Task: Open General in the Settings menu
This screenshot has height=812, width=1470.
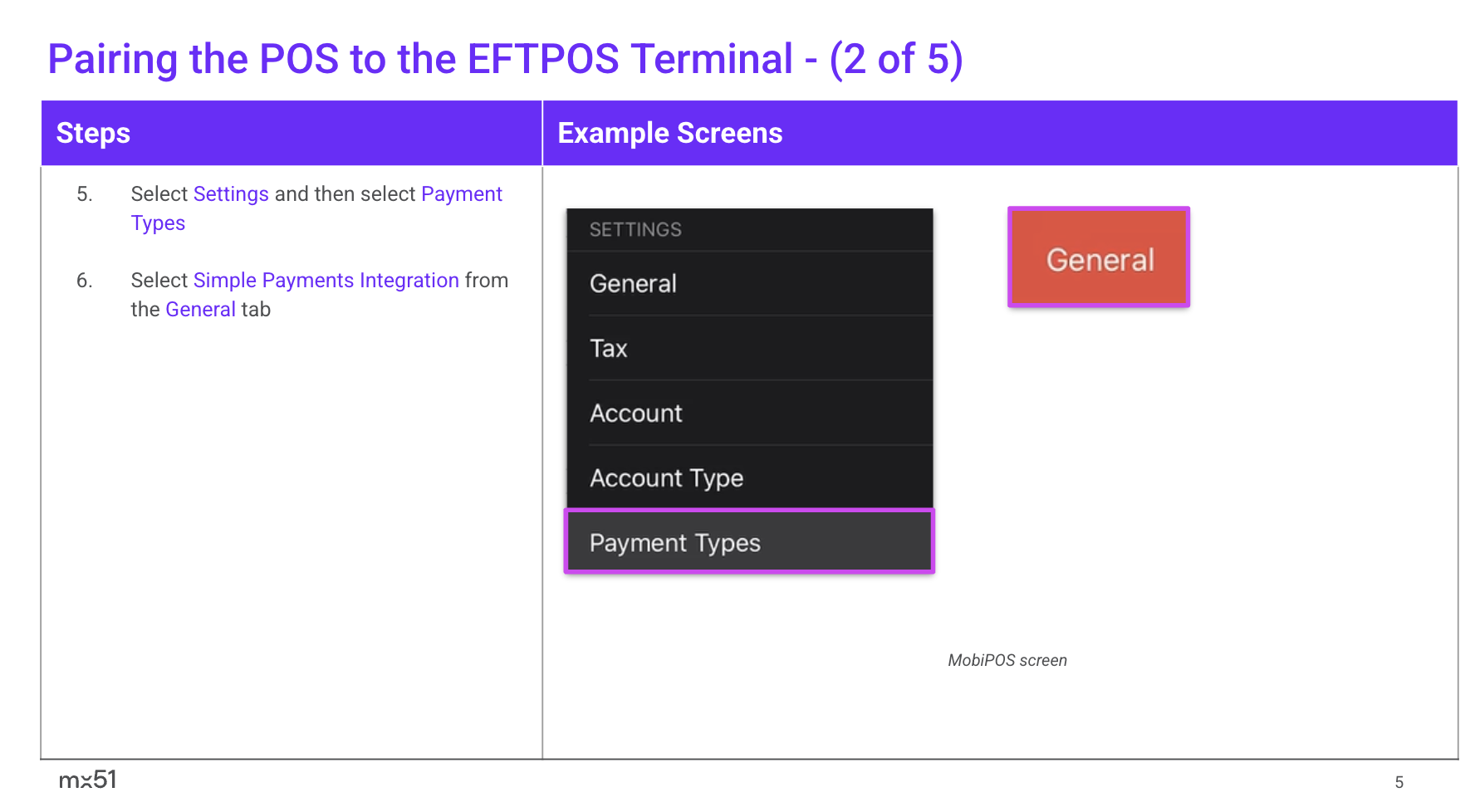Action: [633, 284]
